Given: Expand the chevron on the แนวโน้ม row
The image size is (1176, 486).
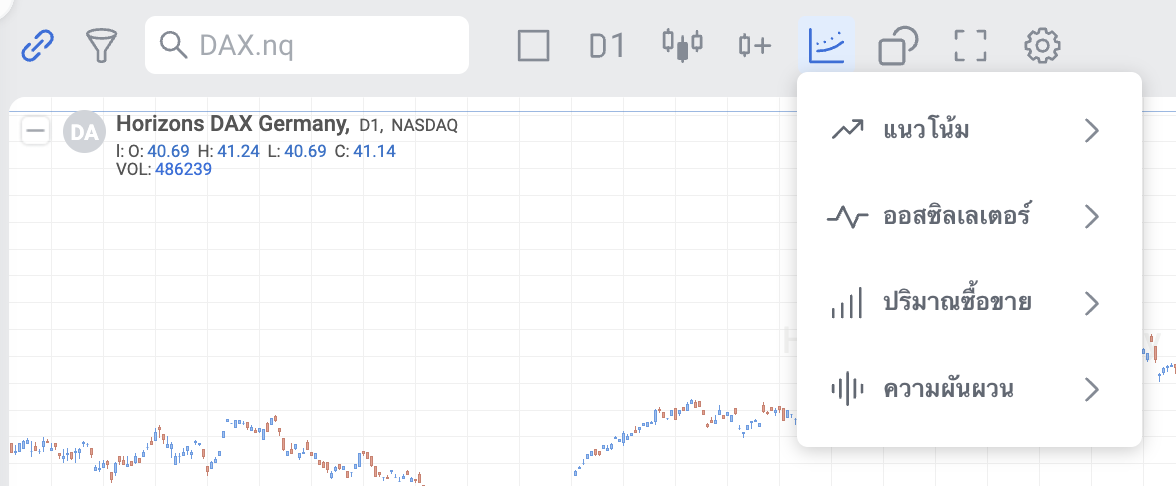Looking at the screenshot, I should point(1092,130).
